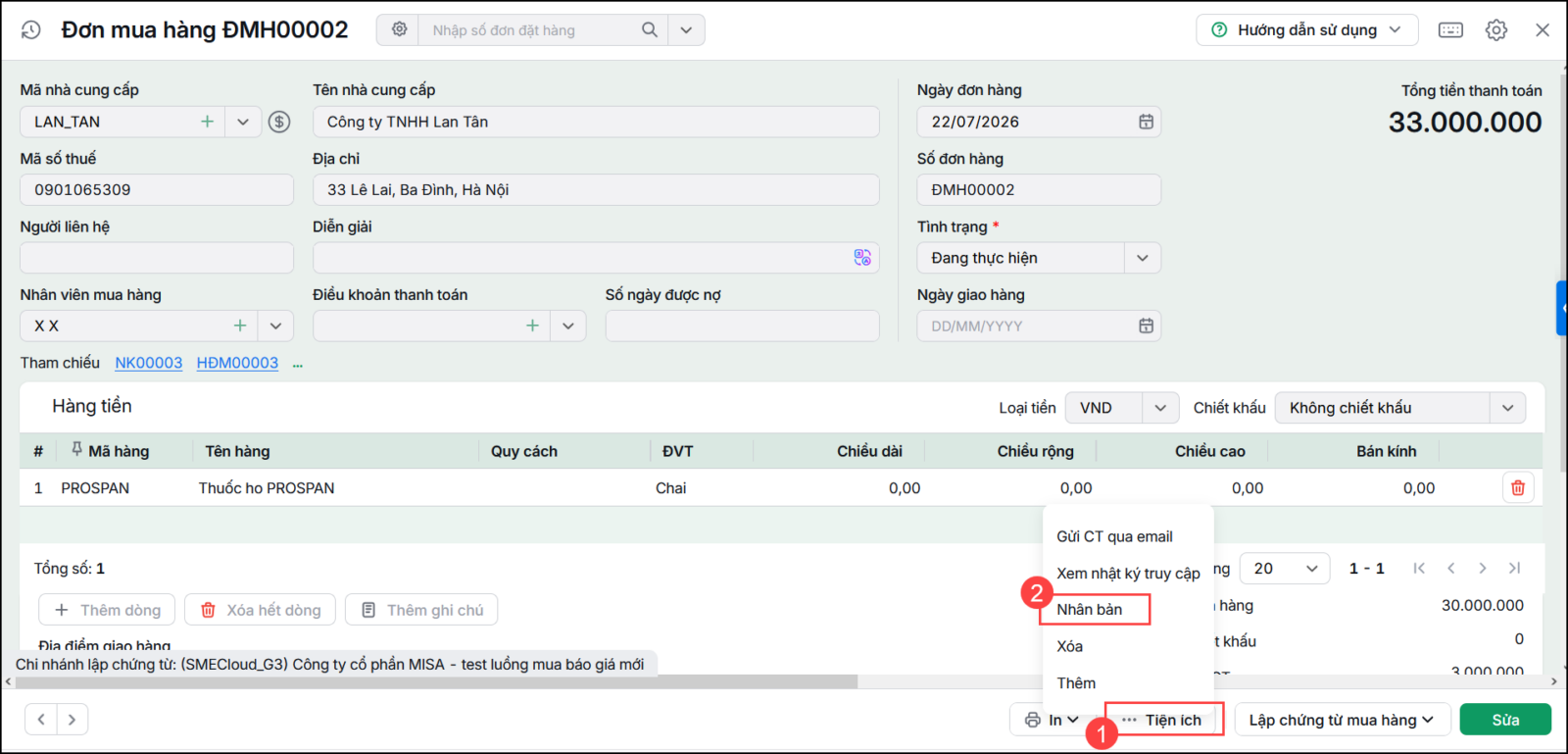Open the keyboard shortcuts icon
This screenshot has height=754, width=1568.
(1450, 30)
